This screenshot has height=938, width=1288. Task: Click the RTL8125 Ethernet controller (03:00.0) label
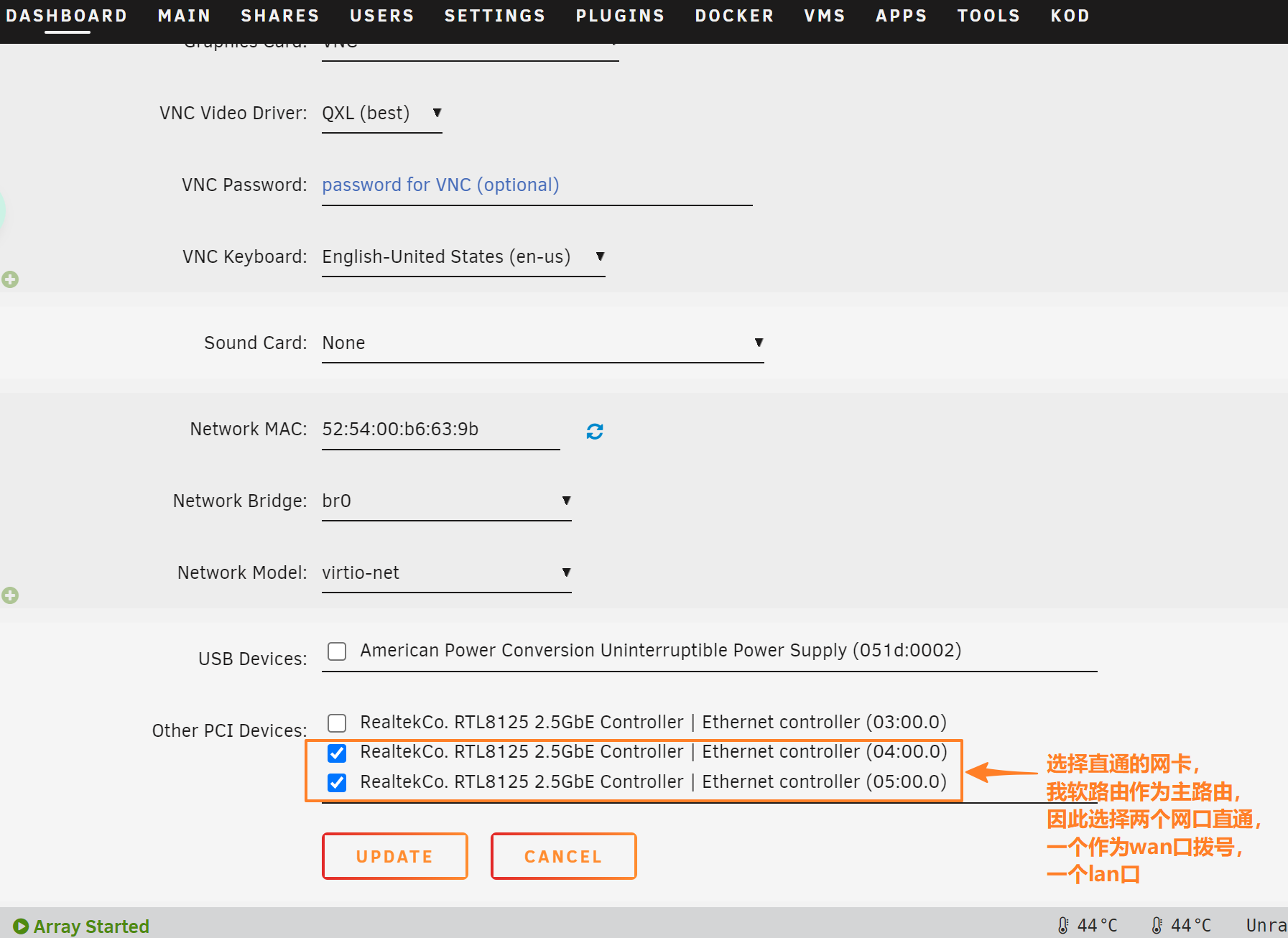click(x=653, y=723)
